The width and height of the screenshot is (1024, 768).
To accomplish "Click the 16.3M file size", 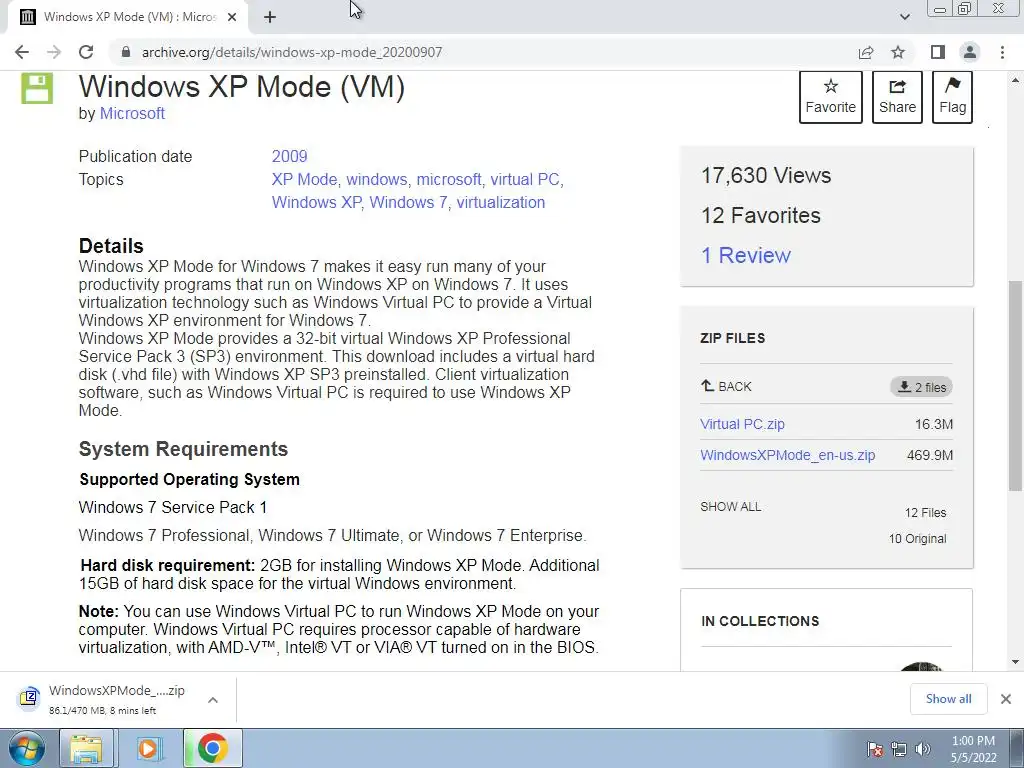I will pos(934,424).
